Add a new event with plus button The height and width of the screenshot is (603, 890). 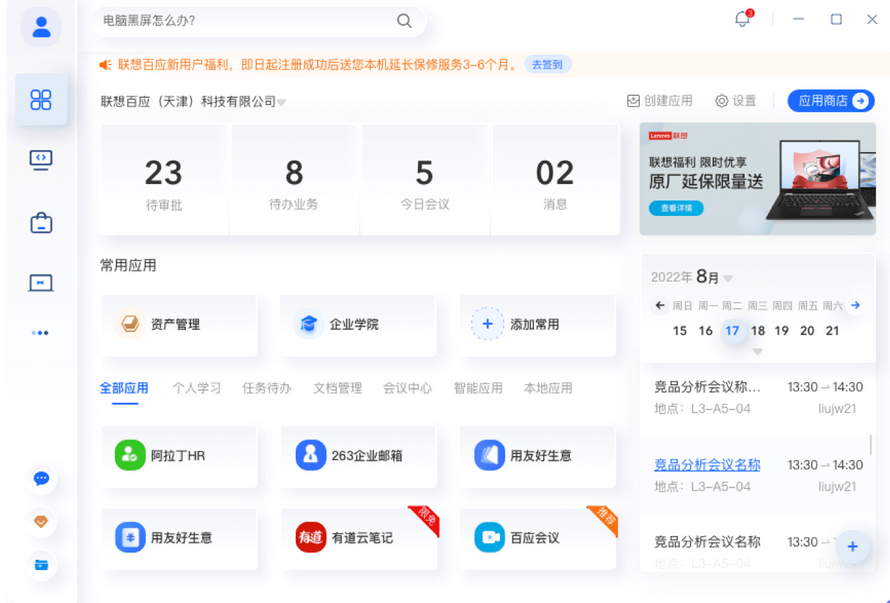pyautogui.click(x=853, y=547)
